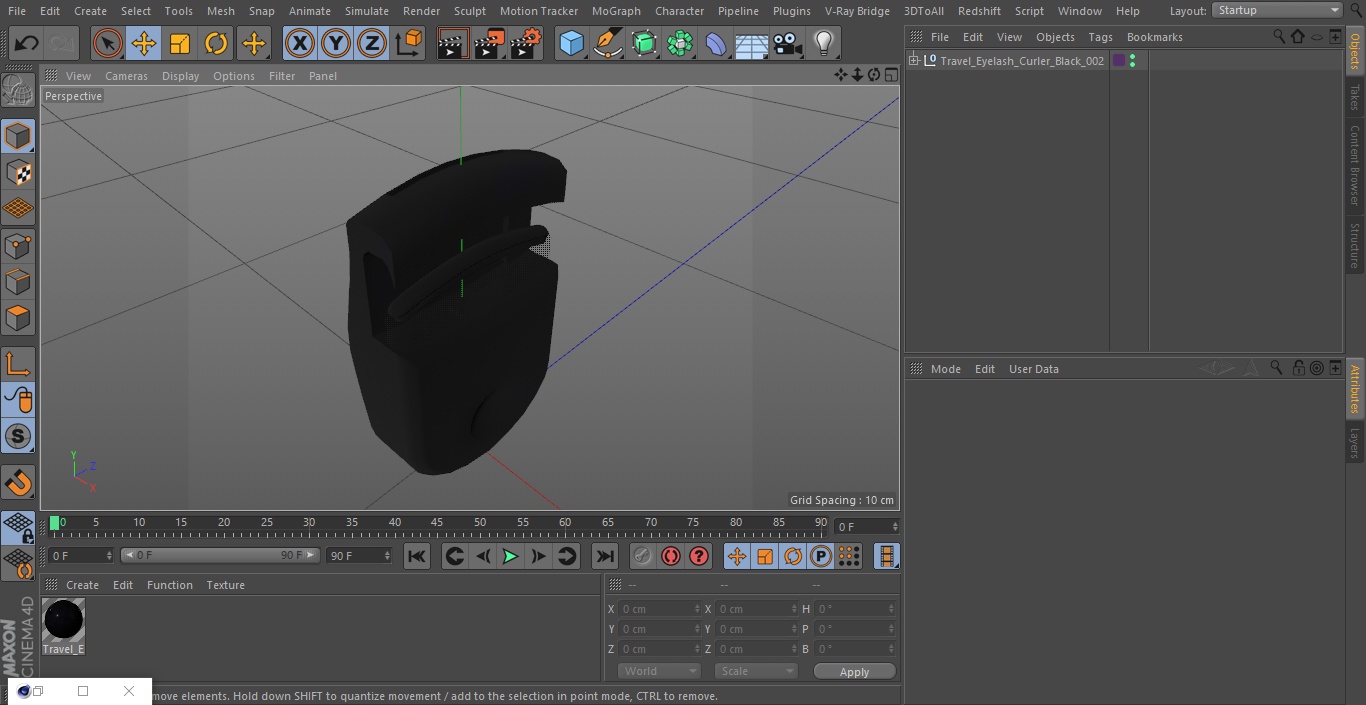Open Object Manager Tags menu

[1100, 37]
